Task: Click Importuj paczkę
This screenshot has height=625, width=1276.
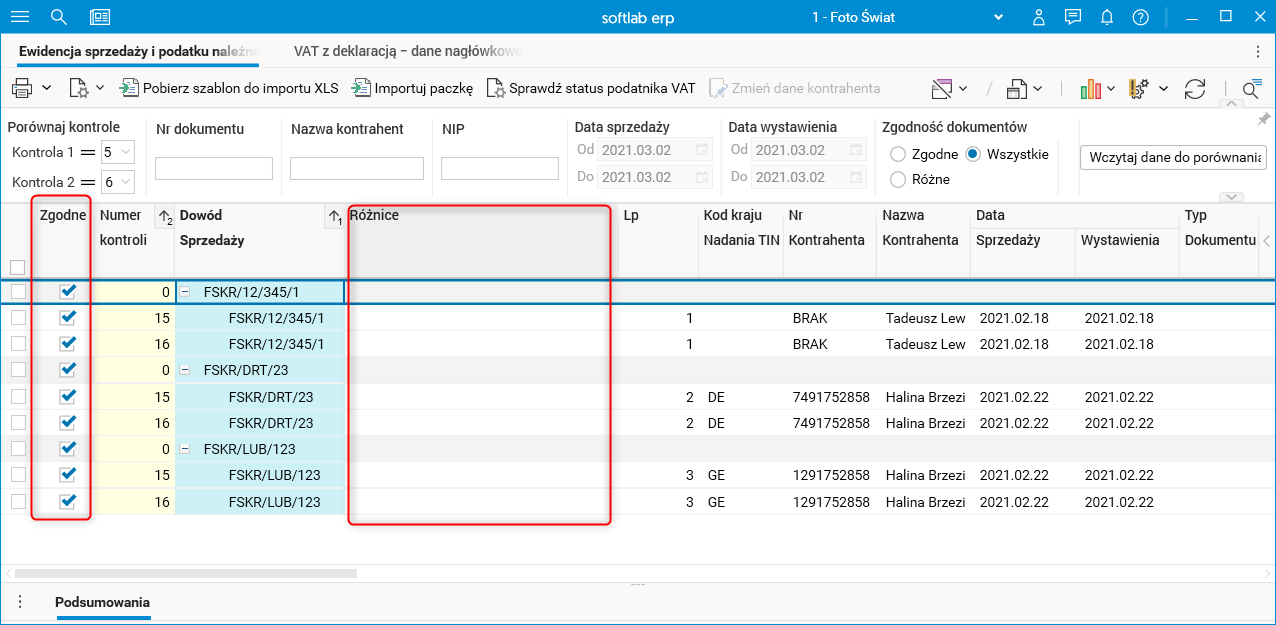Action: coord(412,88)
